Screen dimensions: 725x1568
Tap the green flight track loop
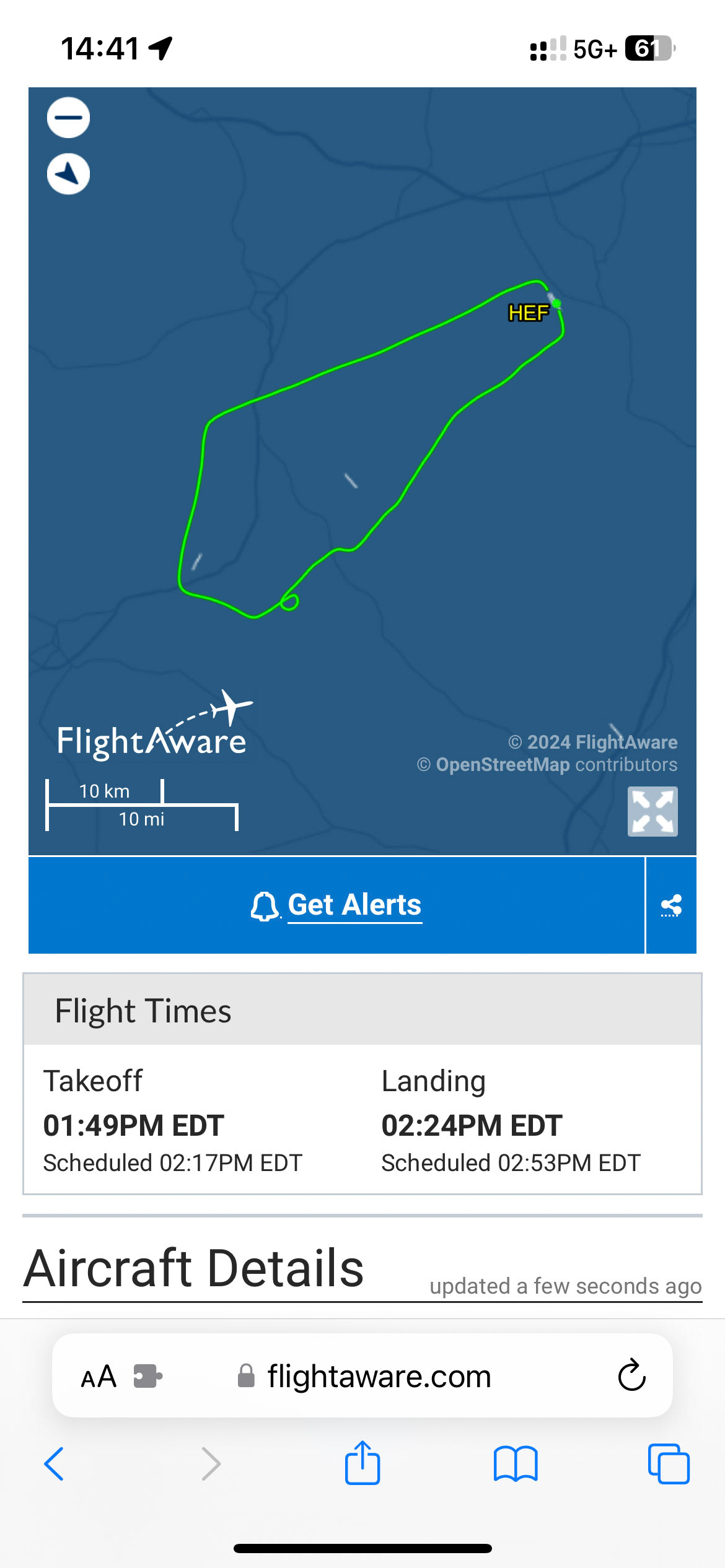(290, 601)
